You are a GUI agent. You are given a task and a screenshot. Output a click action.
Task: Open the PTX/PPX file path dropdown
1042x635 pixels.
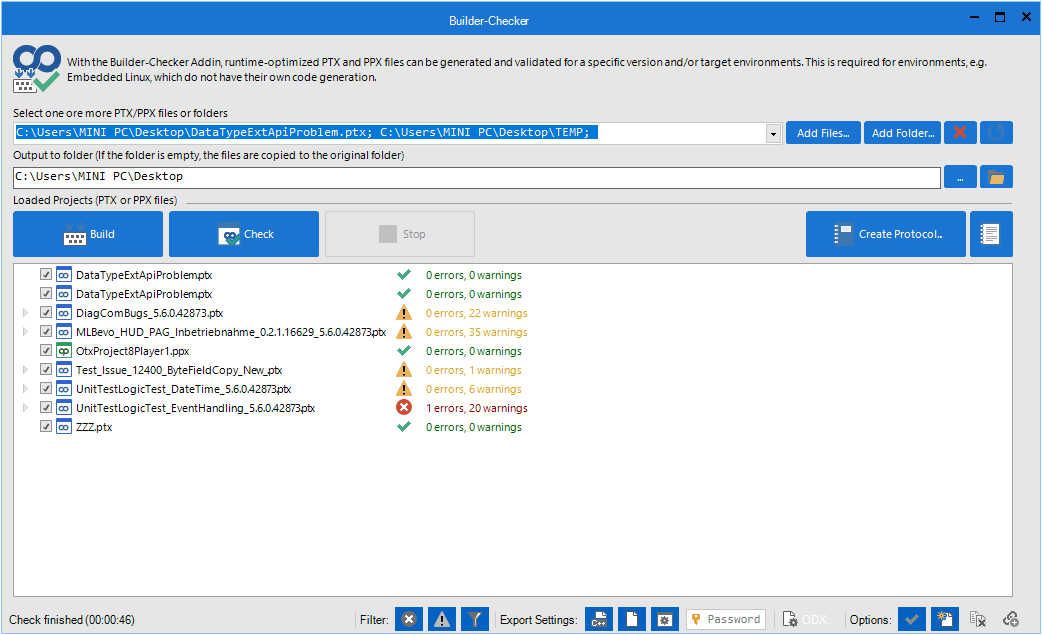click(x=773, y=134)
